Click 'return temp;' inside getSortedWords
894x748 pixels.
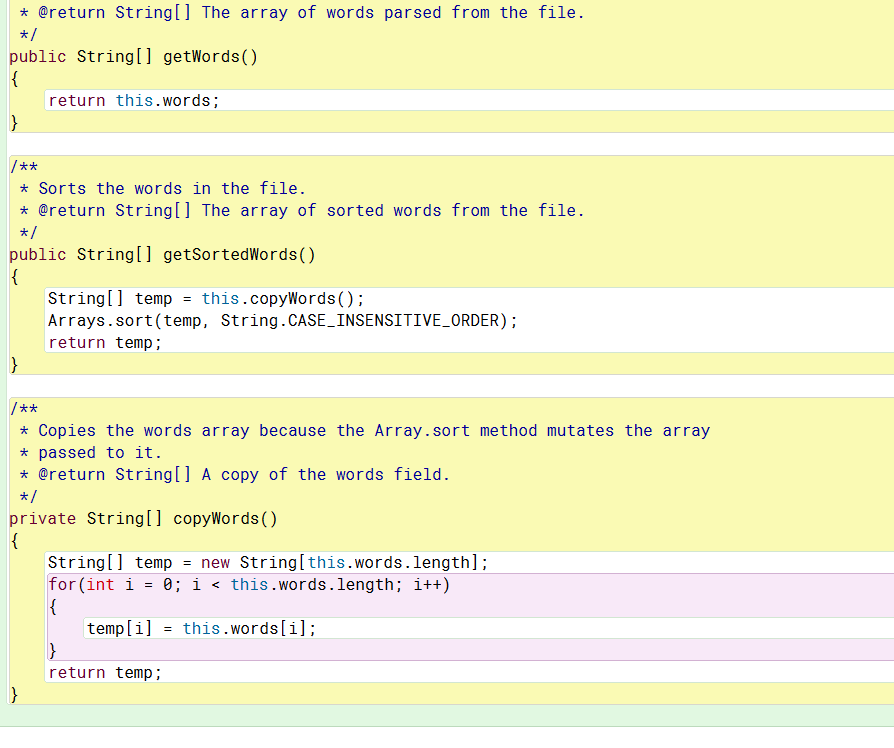click(105, 343)
